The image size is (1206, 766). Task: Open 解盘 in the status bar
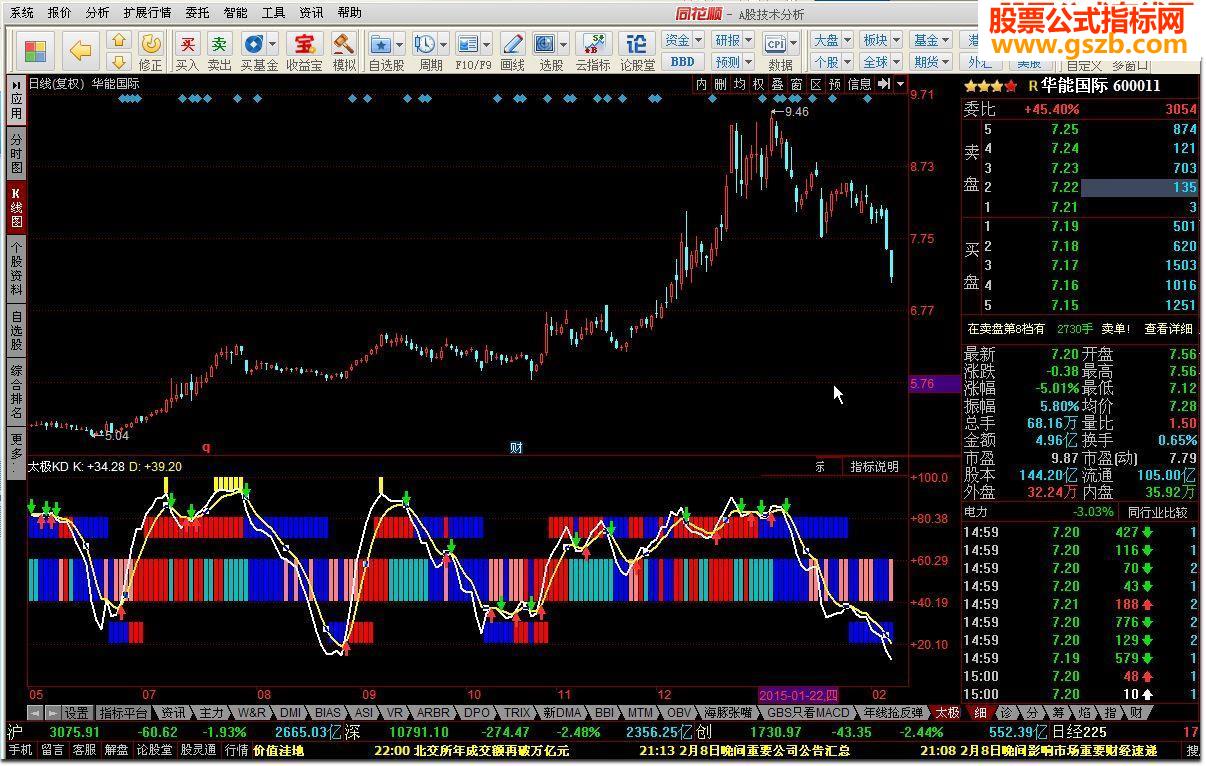(116, 750)
